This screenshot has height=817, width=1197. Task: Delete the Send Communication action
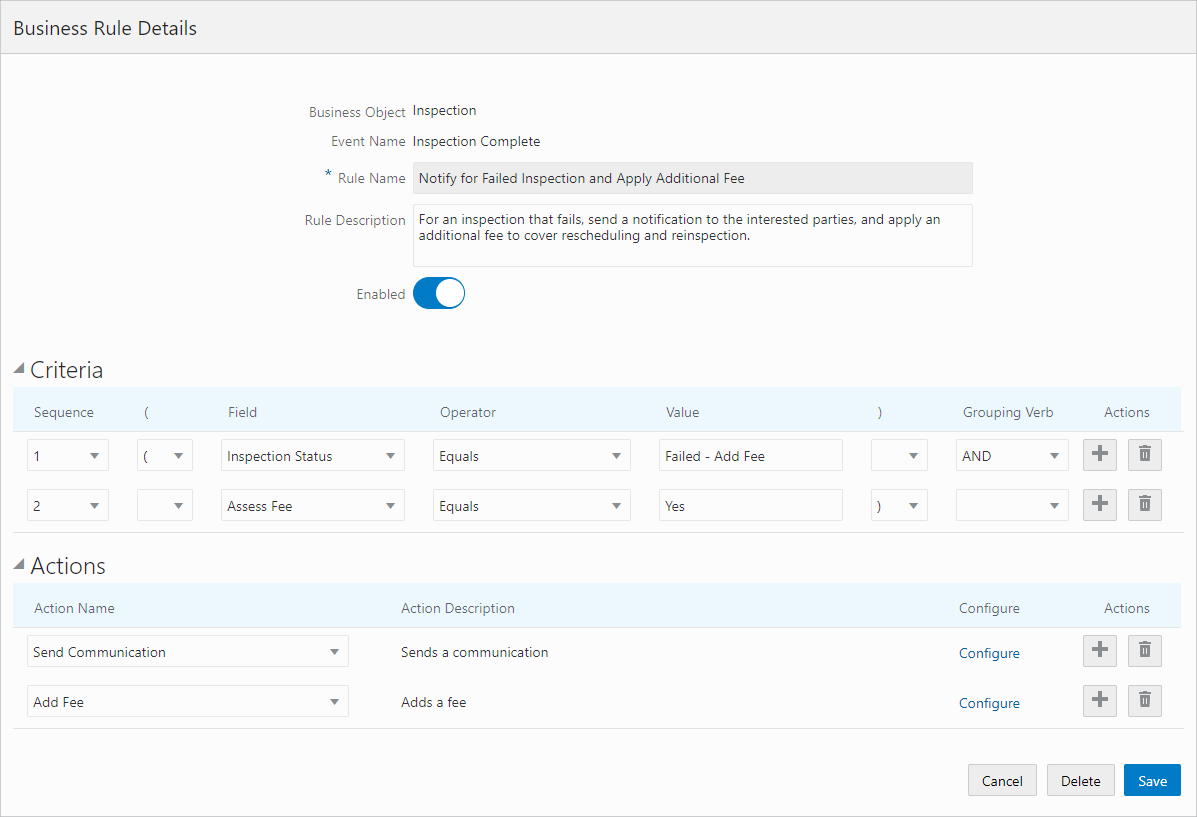point(1144,650)
